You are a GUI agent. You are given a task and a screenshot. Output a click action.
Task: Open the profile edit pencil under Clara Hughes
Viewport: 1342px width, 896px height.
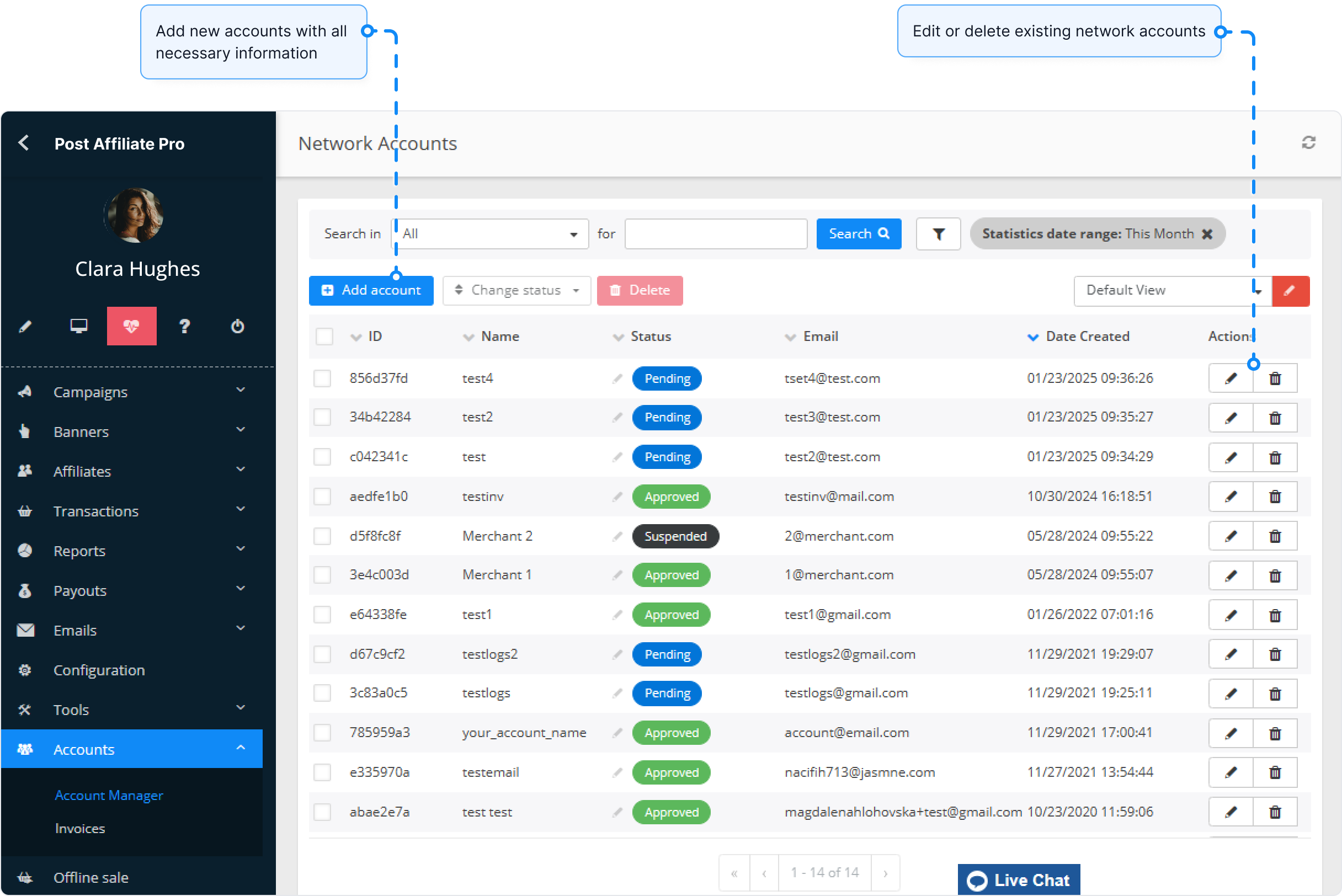[24, 326]
